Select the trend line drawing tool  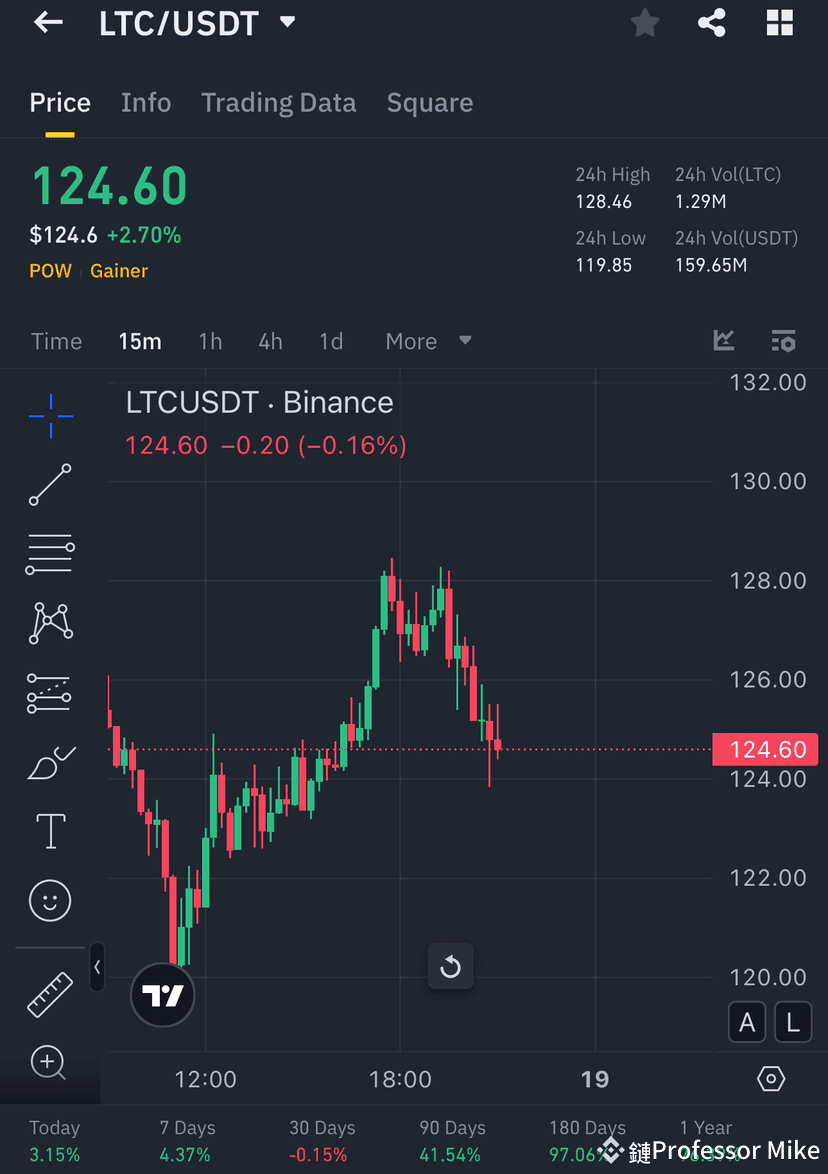coord(50,486)
